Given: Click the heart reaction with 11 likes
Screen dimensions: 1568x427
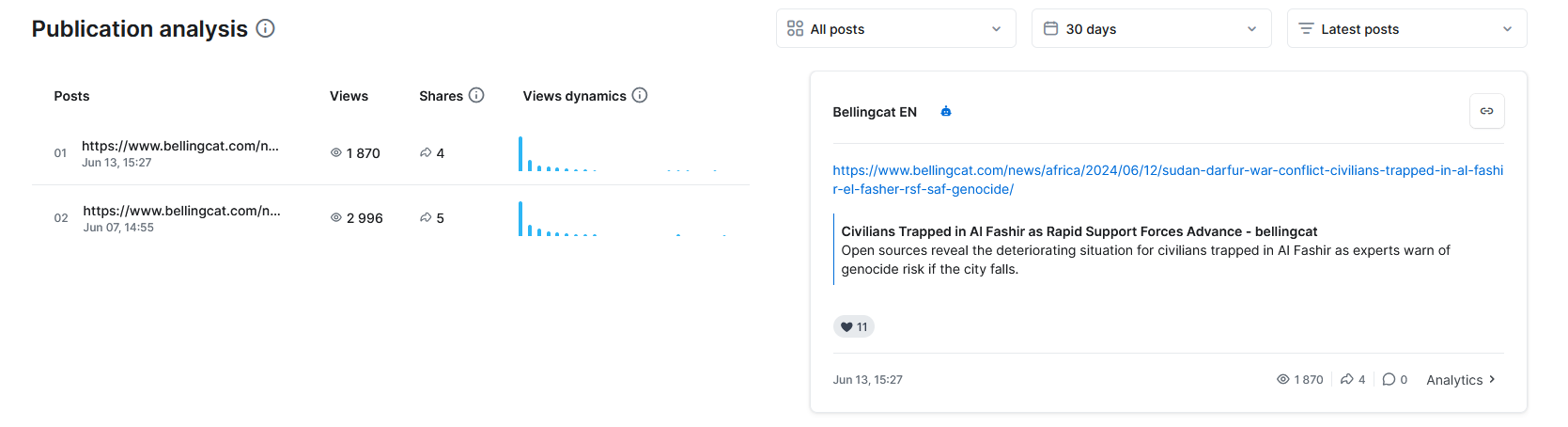Looking at the screenshot, I should click(x=854, y=326).
